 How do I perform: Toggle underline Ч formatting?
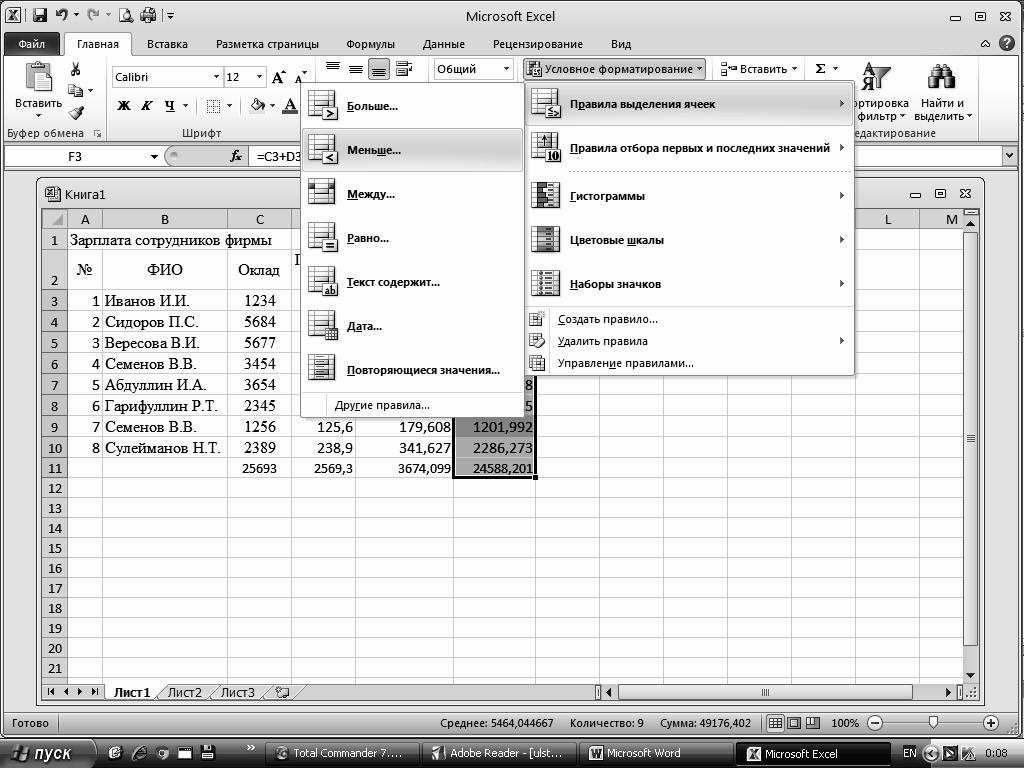point(170,106)
